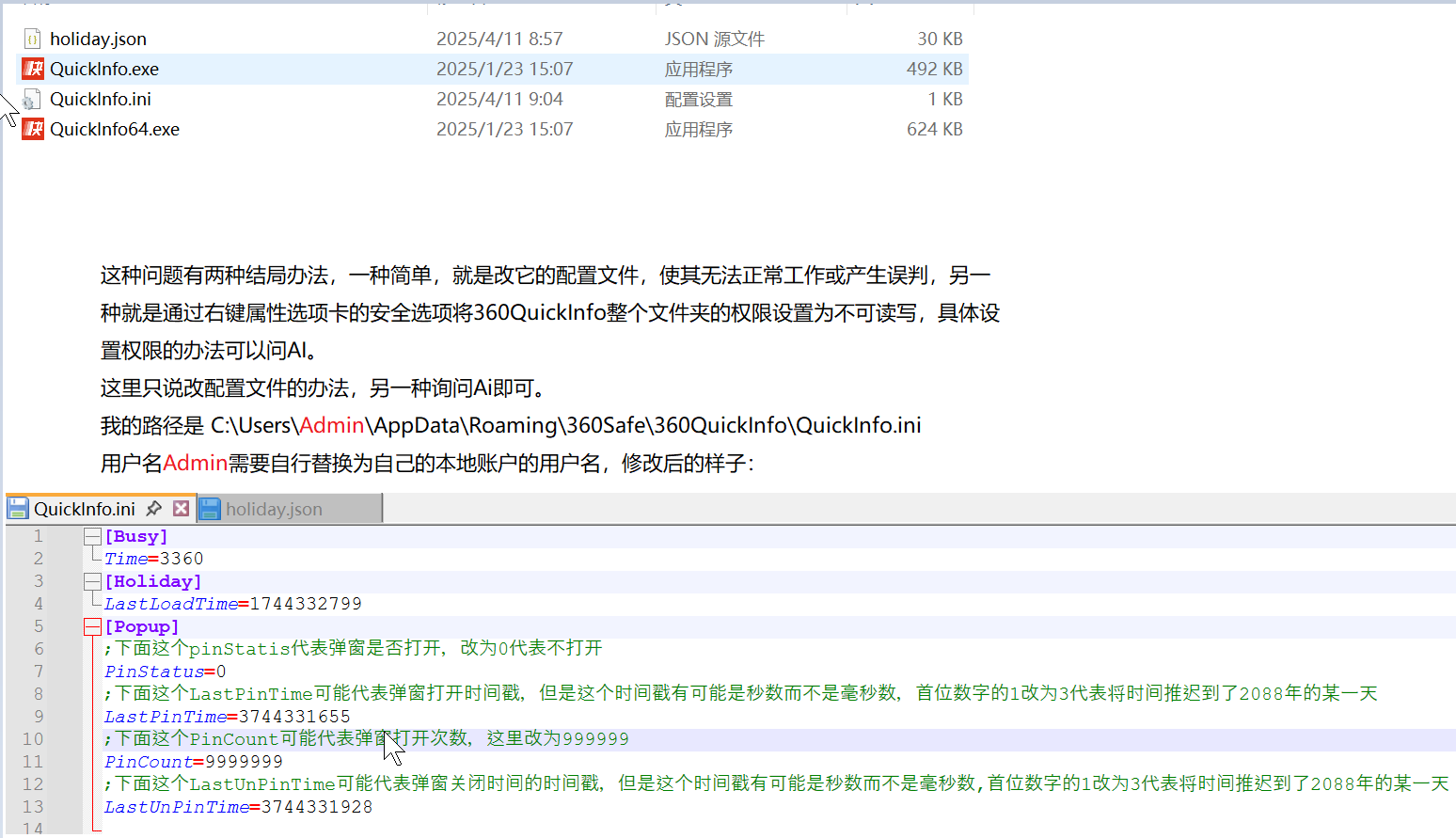Click date 2025/4/11 8:57
This screenshot has width=1456, height=838.
click(499, 39)
